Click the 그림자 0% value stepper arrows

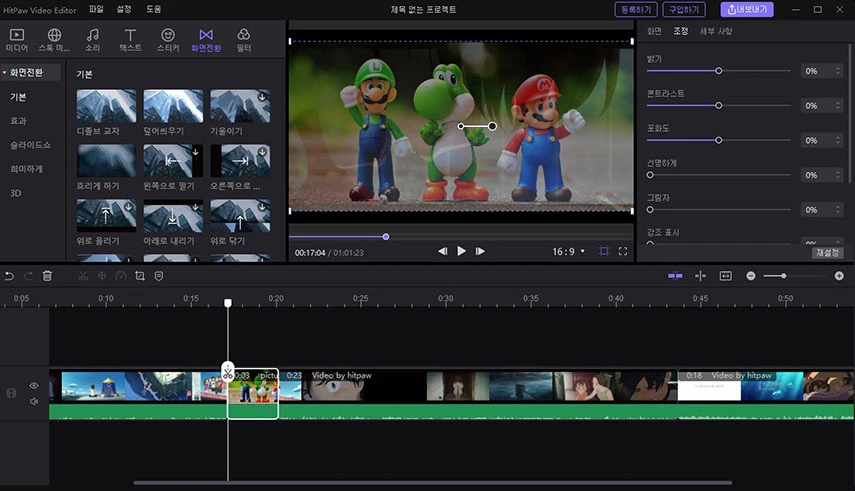point(838,209)
